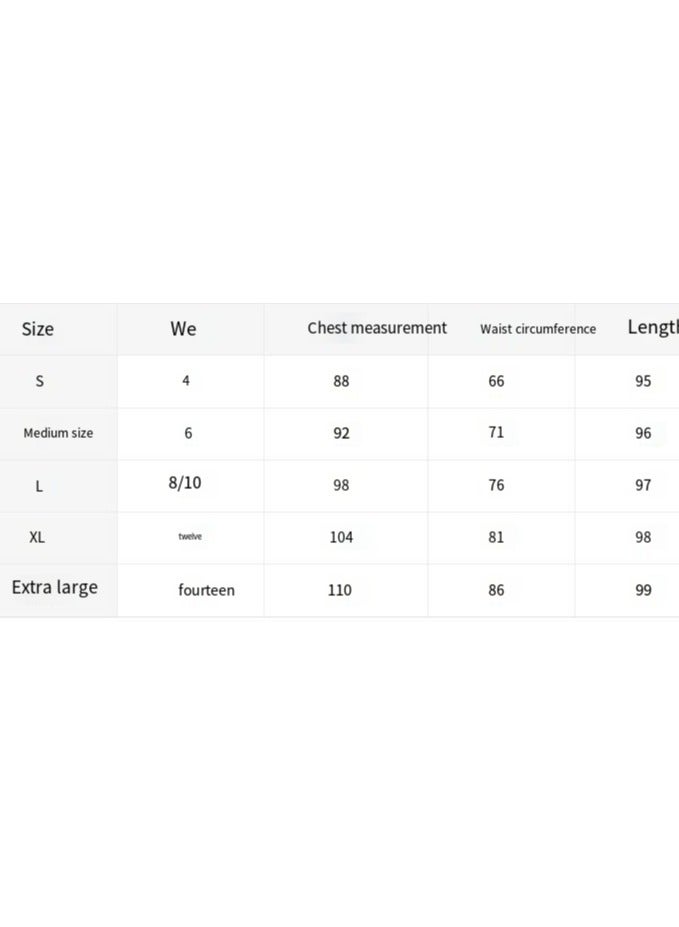
Task: Select the 'Chest measurement' header cell
Action: click(377, 328)
